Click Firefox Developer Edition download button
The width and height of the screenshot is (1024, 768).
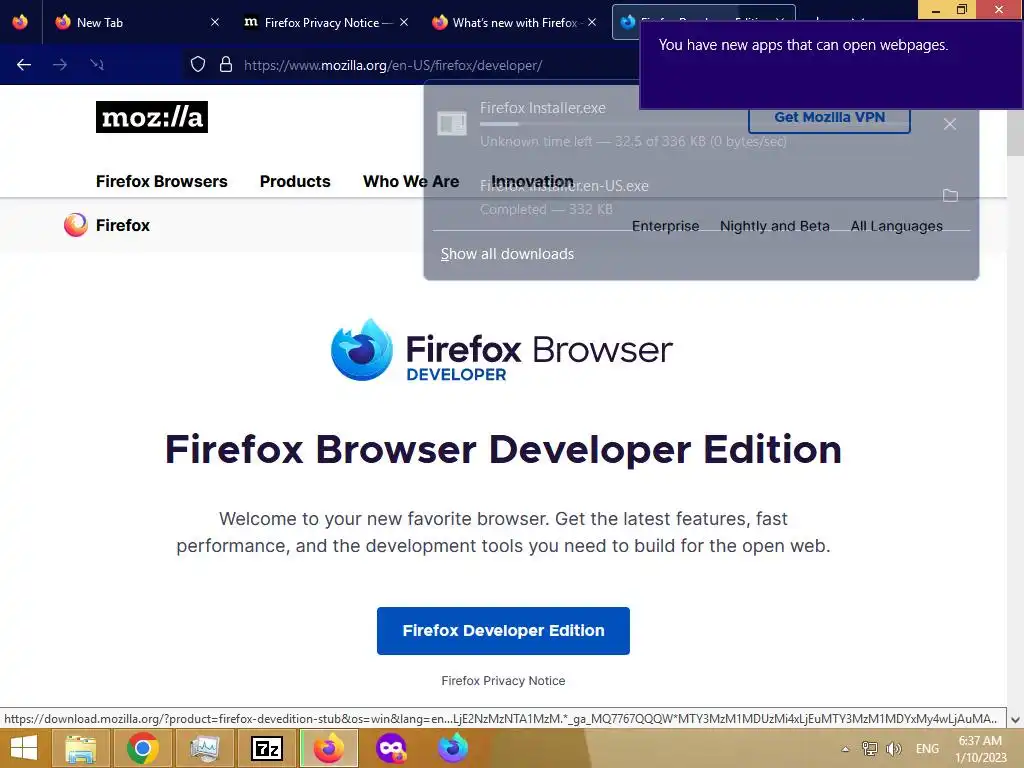504,631
